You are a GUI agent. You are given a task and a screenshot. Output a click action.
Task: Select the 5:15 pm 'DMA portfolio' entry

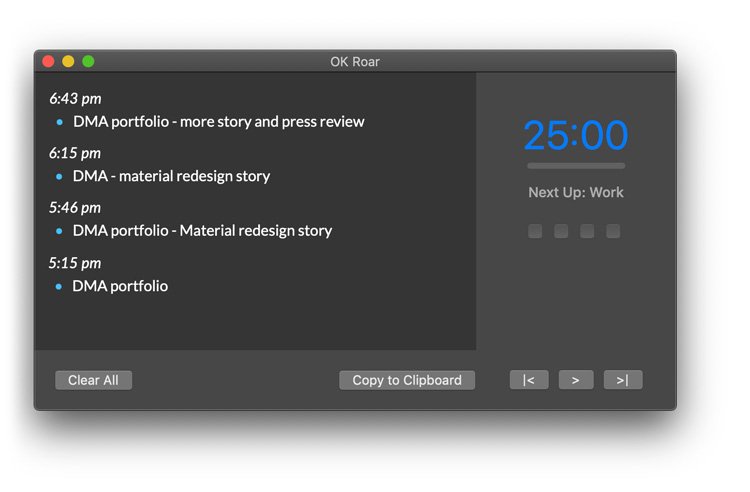pyautogui.click(x=120, y=286)
